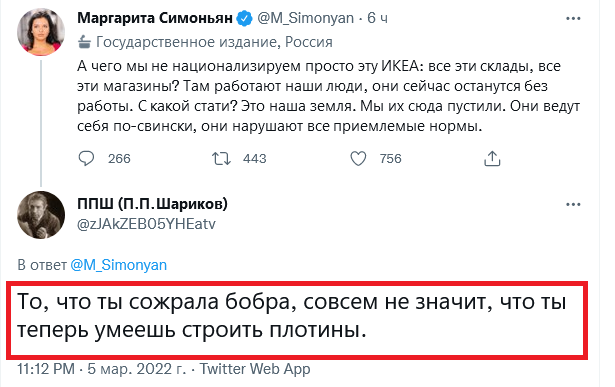
Task: Open Маргарита Симоньян profile picture
Action: pos(41,32)
